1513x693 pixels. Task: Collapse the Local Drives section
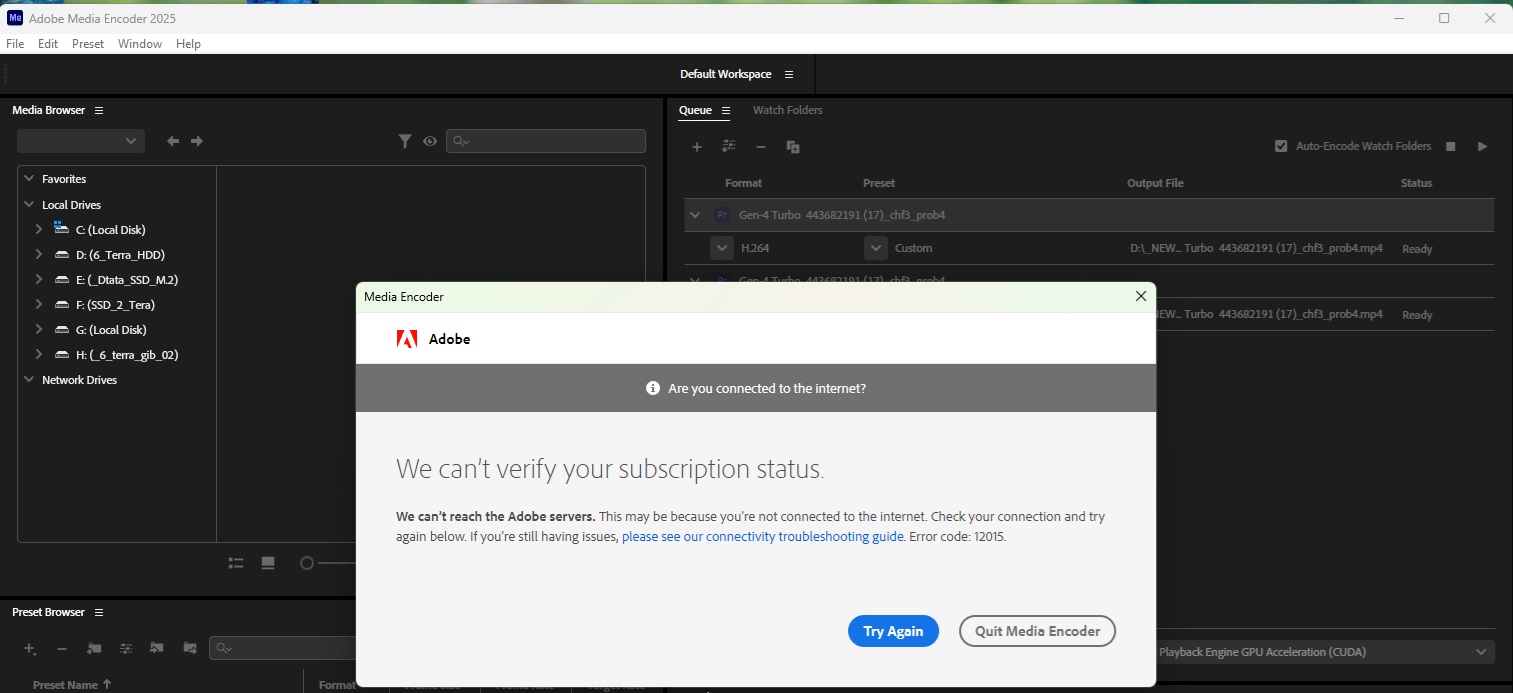pyautogui.click(x=29, y=205)
